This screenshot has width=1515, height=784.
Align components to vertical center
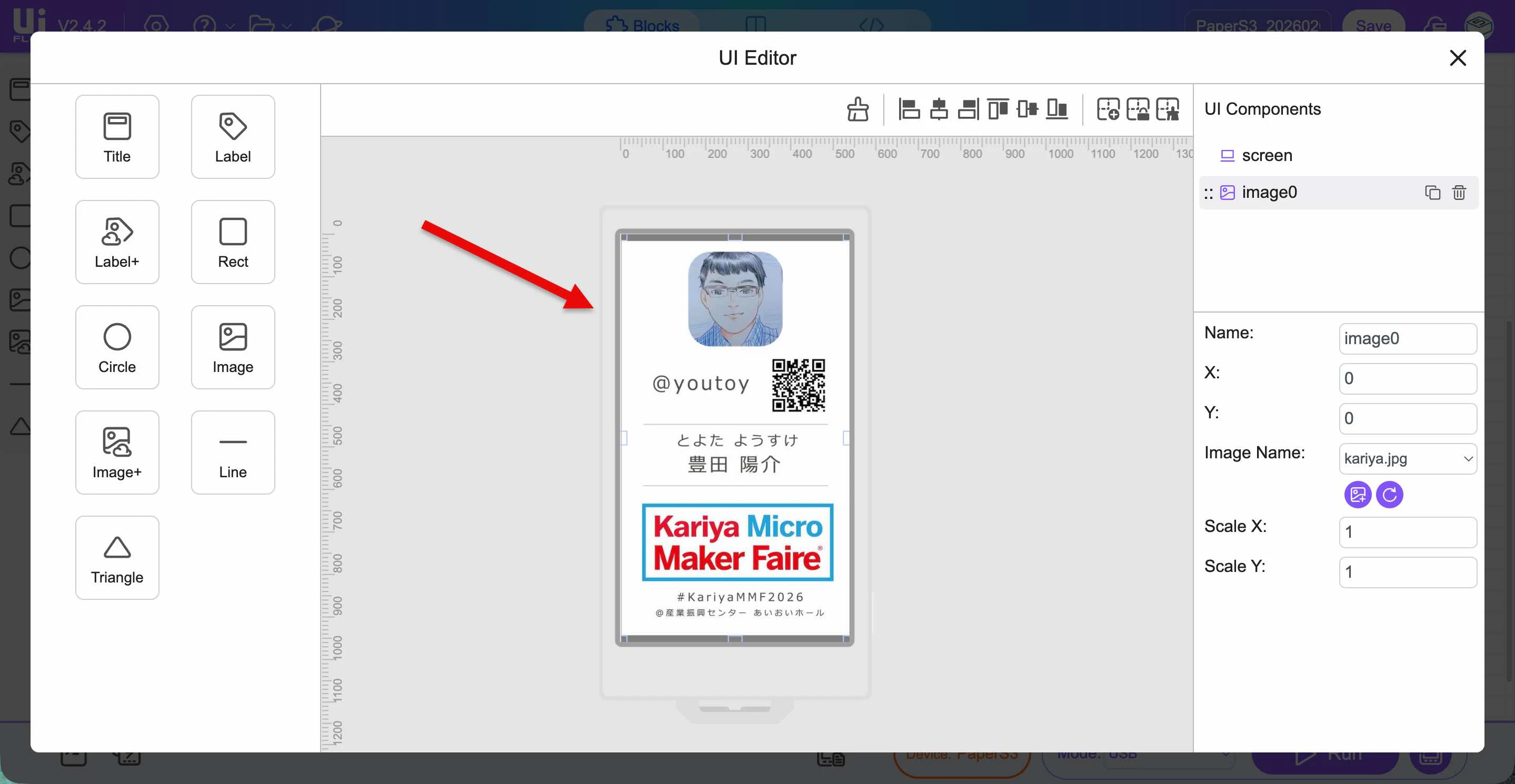[1027, 109]
